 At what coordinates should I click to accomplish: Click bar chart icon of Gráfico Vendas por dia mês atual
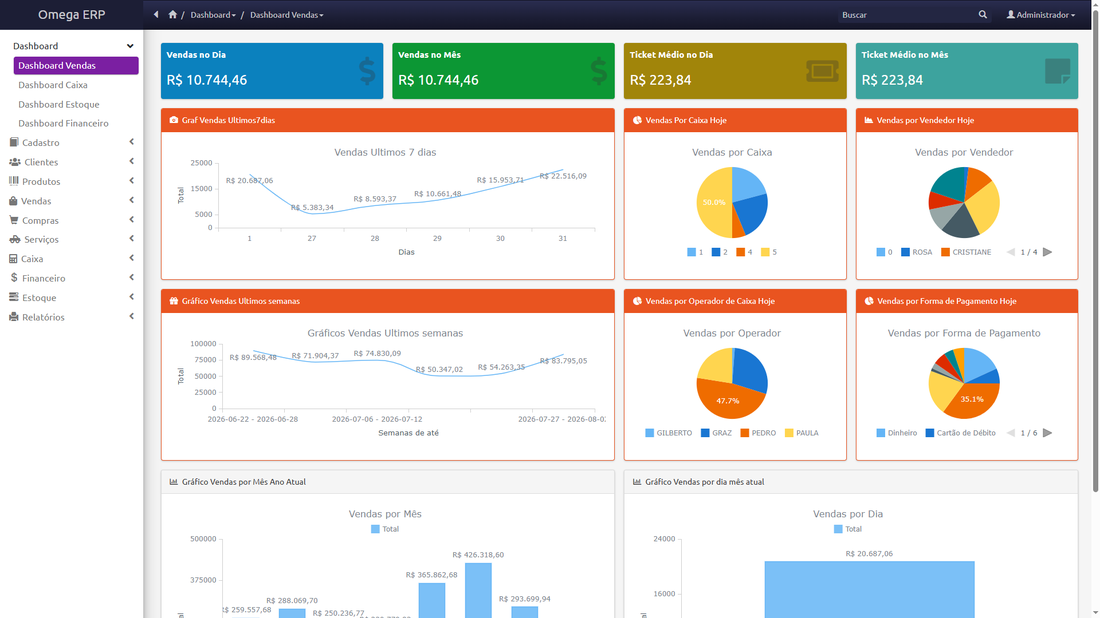637,482
